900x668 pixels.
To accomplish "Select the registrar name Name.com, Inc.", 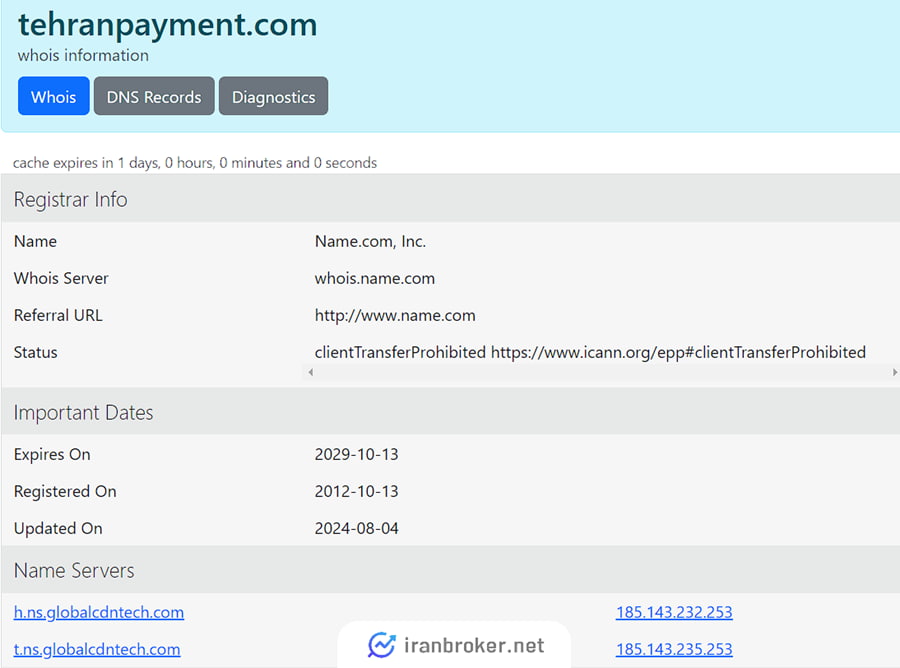I will coord(370,242).
